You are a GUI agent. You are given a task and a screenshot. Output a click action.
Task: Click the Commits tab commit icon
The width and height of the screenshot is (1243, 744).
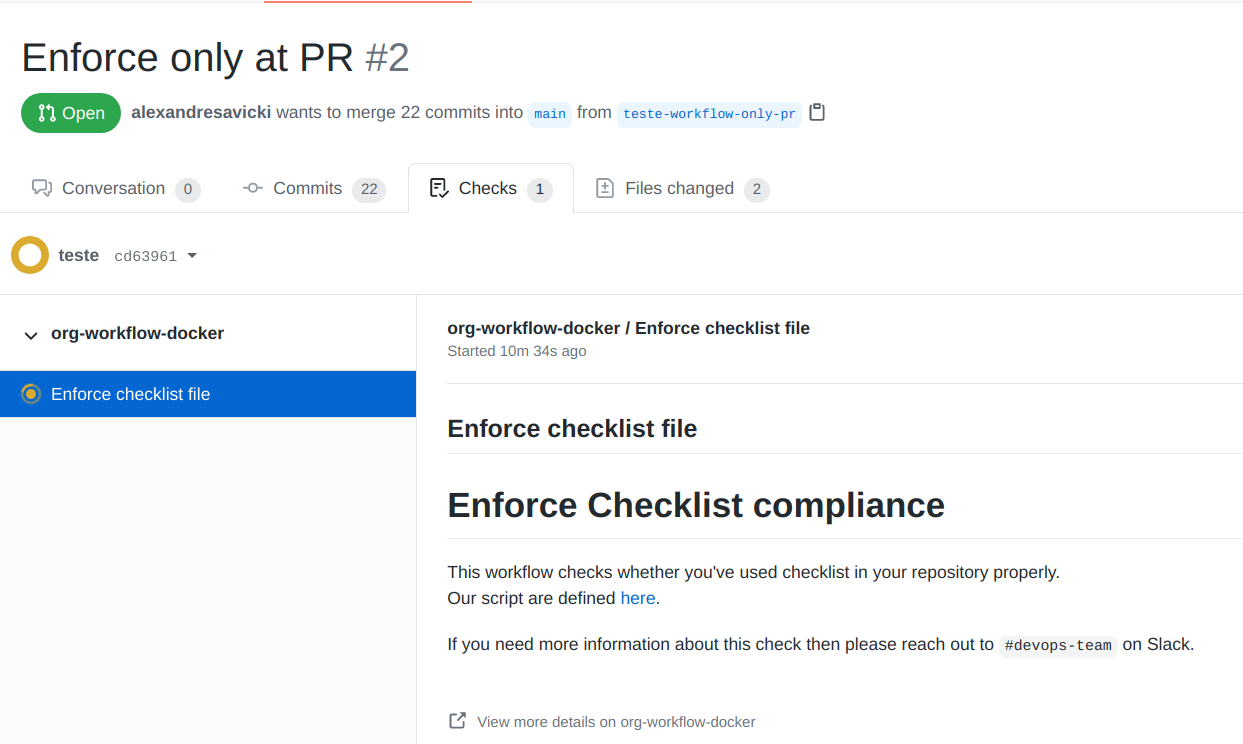point(253,188)
